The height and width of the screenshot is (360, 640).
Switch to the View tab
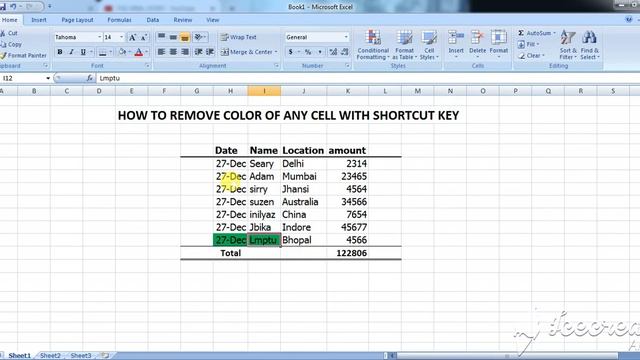coord(212,20)
